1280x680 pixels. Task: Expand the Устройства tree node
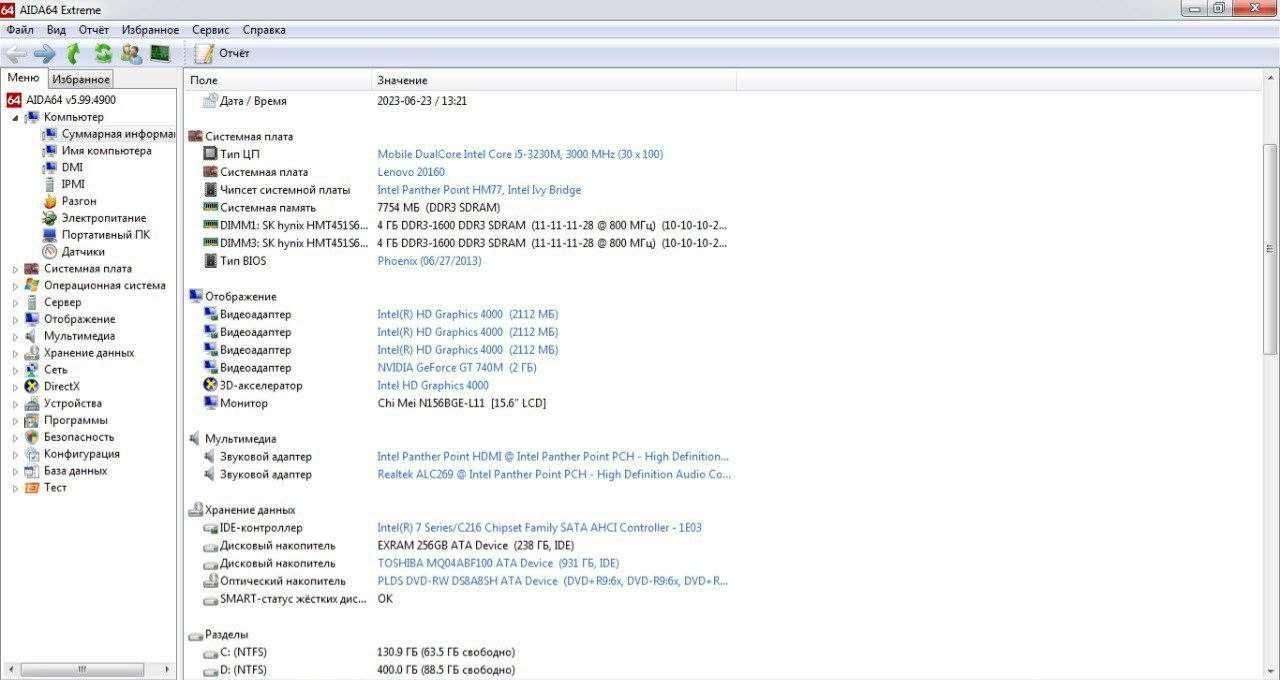(15, 404)
